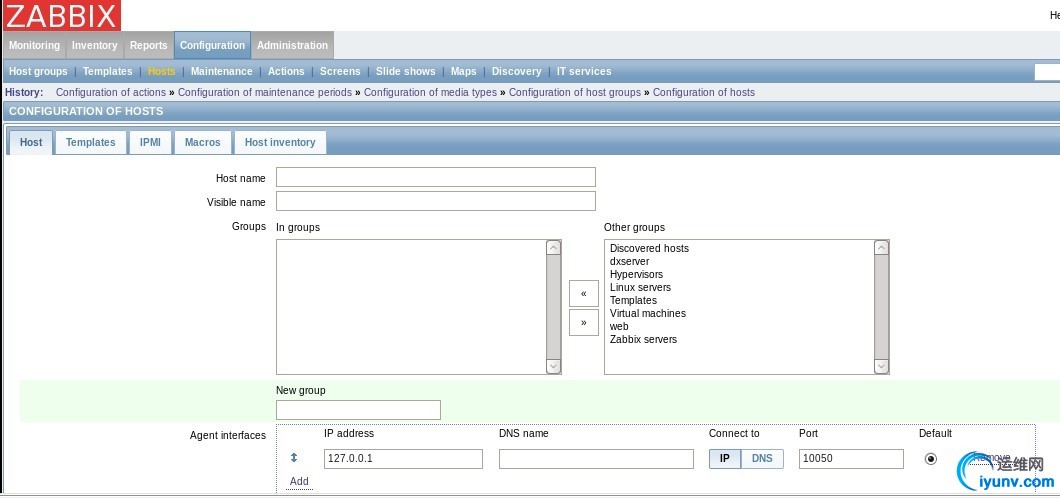Focus the New group field

358,410
